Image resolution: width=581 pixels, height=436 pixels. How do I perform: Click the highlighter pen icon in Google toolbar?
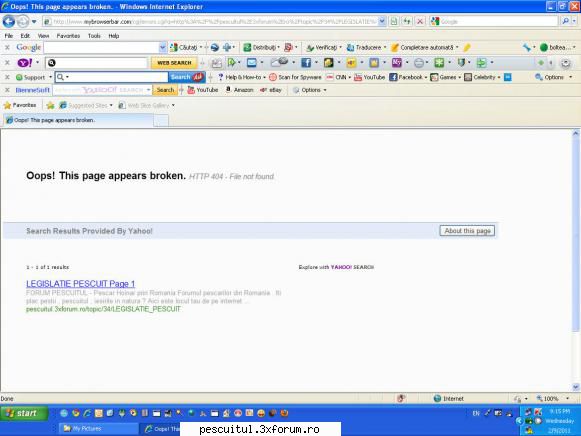(x=467, y=47)
